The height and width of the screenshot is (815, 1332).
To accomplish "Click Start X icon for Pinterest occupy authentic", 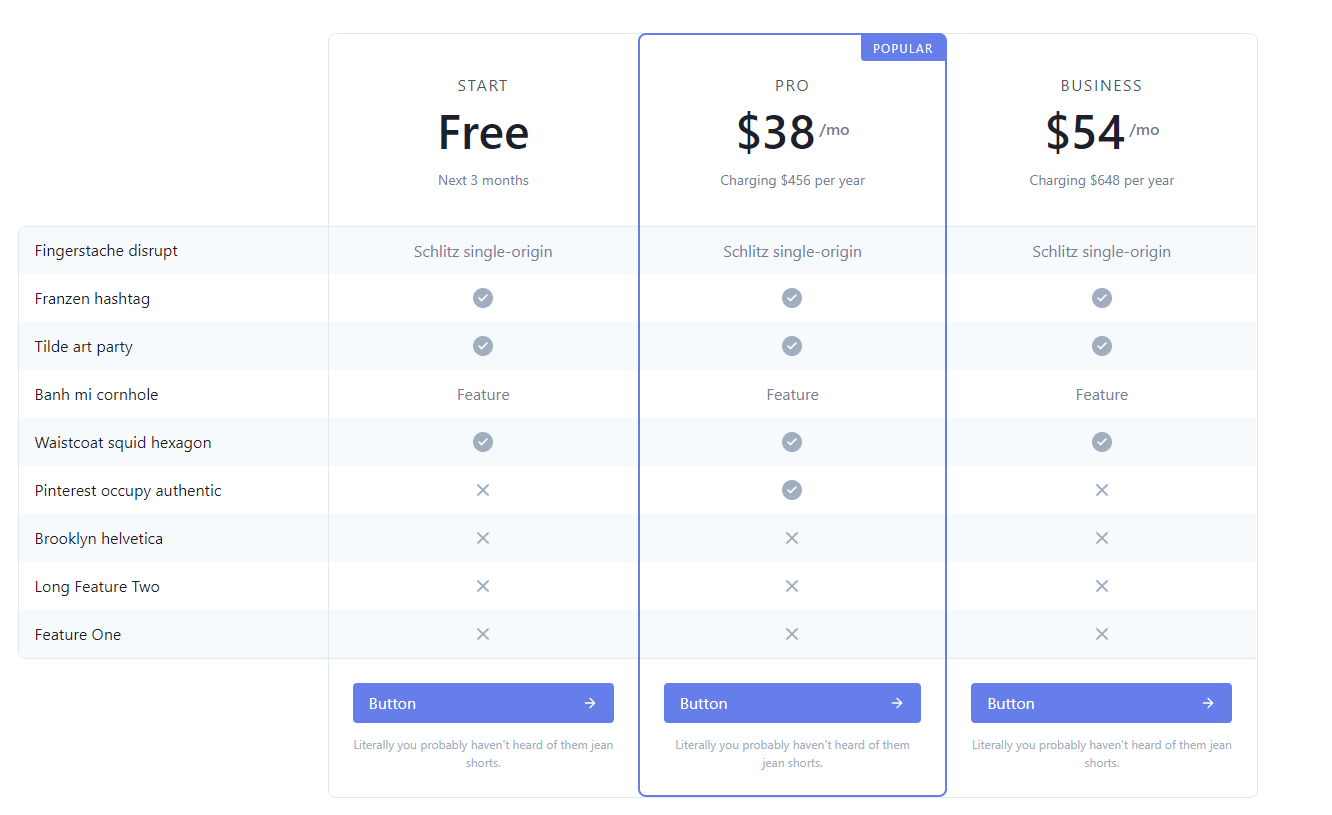I will (483, 490).
